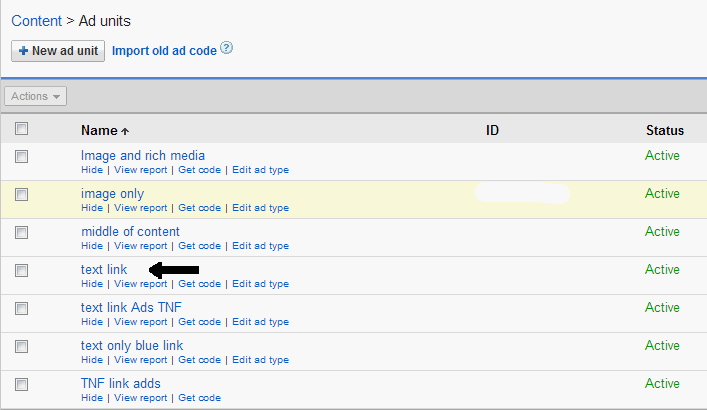Screen dimensions: 707x410
Task: View report for text only blue link
Action: [x=141, y=360]
